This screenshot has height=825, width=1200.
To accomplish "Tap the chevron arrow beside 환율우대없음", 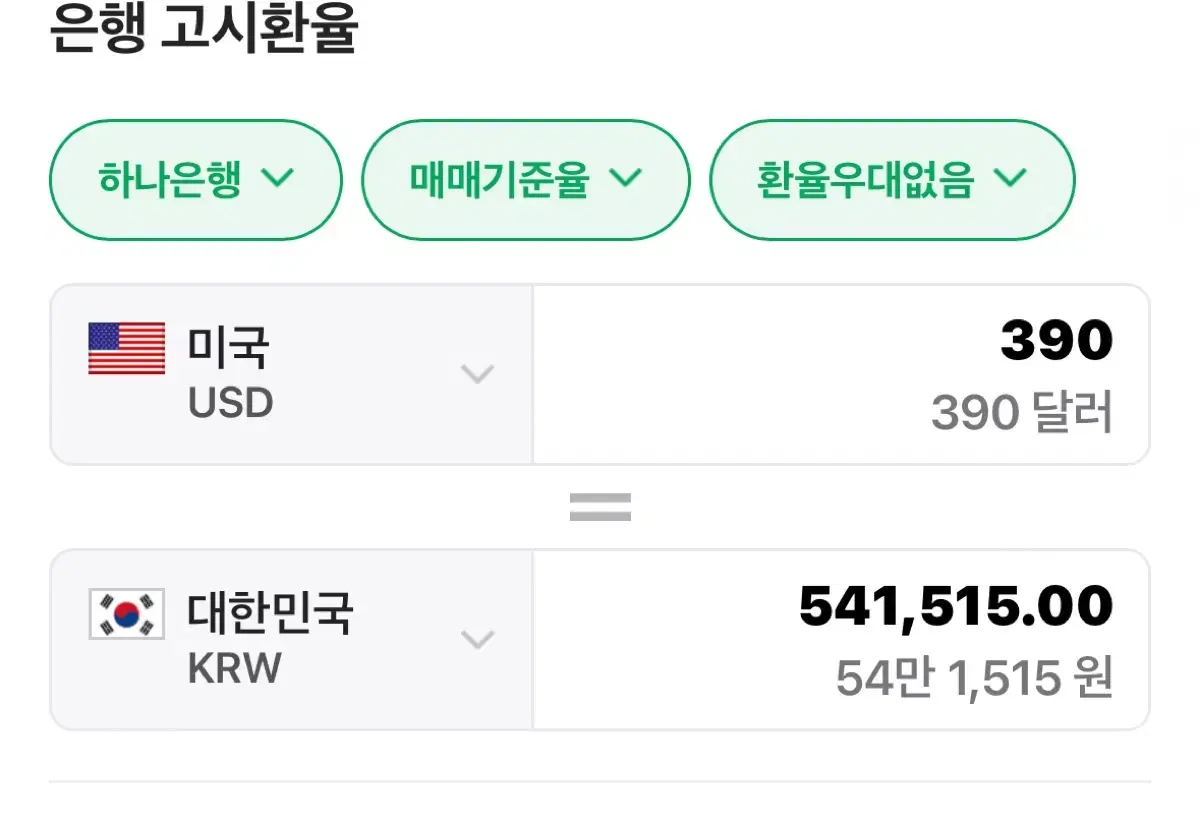I will [x=1010, y=179].
